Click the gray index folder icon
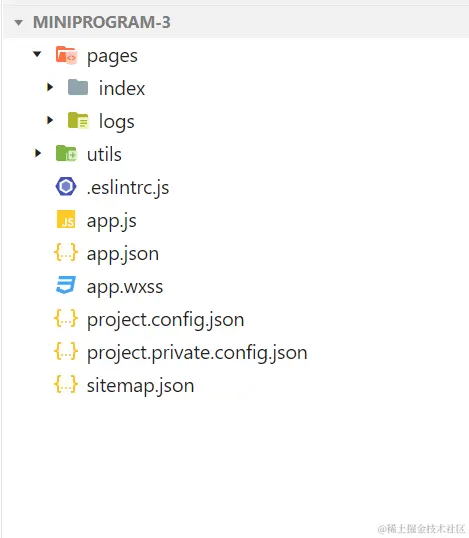Viewport: 469px width, 538px height. pyautogui.click(x=78, y=87)
